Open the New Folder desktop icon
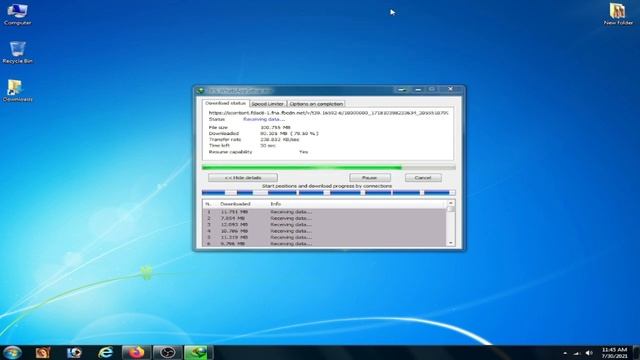The image size is (640, 360). point(618,14)
